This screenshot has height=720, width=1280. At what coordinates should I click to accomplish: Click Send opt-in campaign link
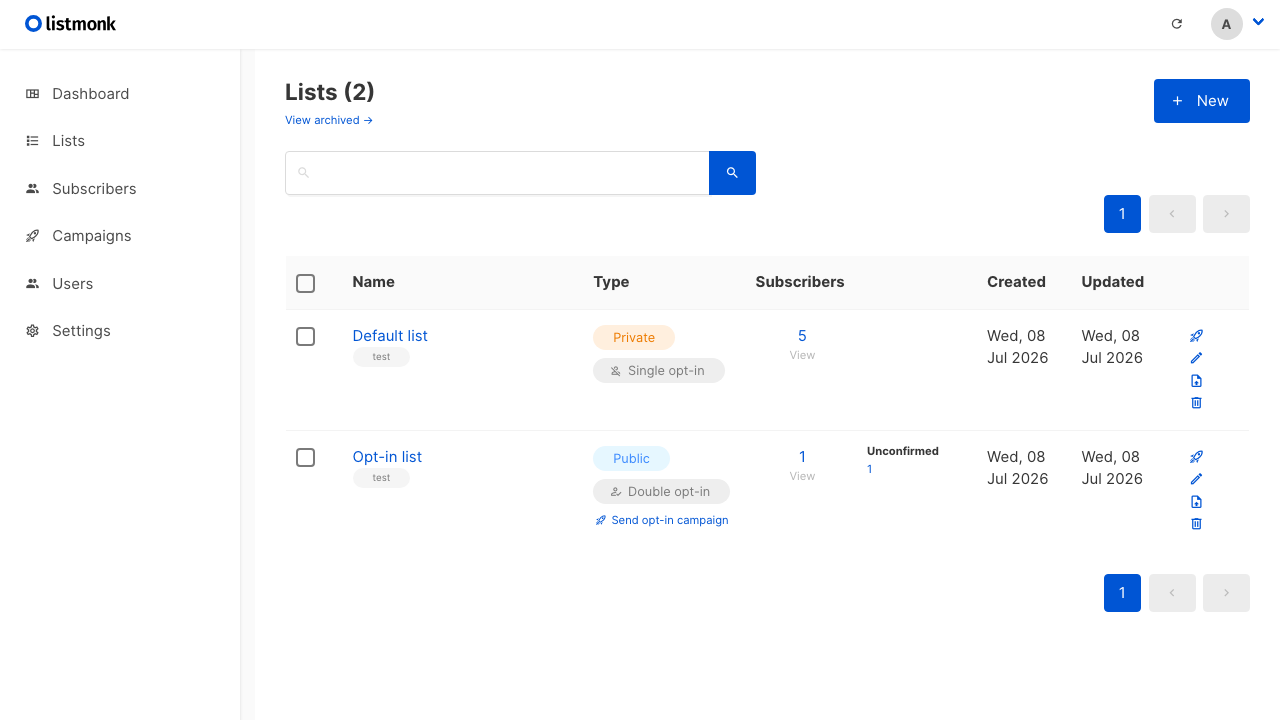pyautogui.click(x=662, y=520)
